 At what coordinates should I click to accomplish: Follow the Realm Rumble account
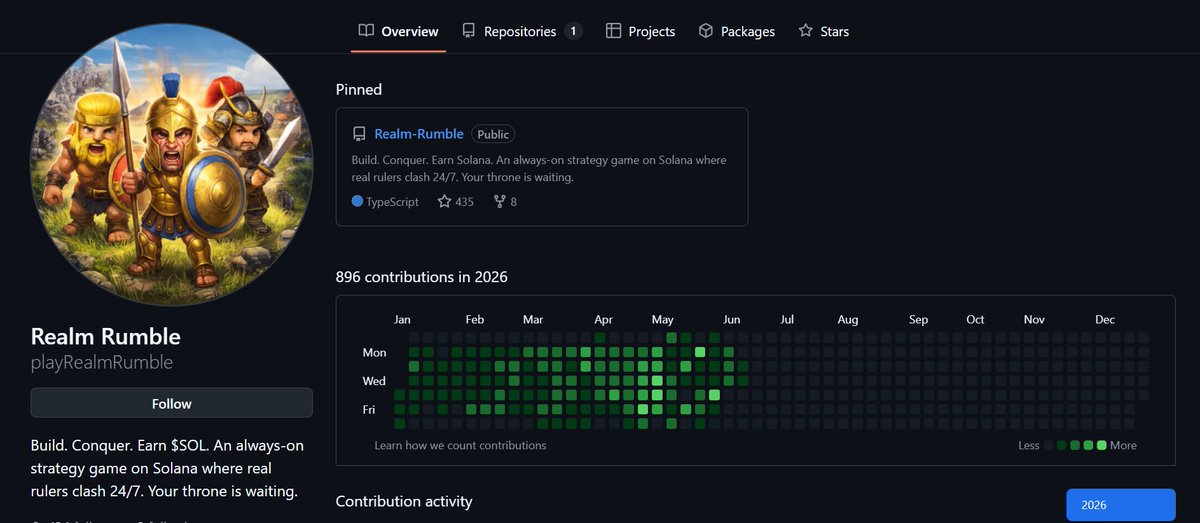coord(171,403)
